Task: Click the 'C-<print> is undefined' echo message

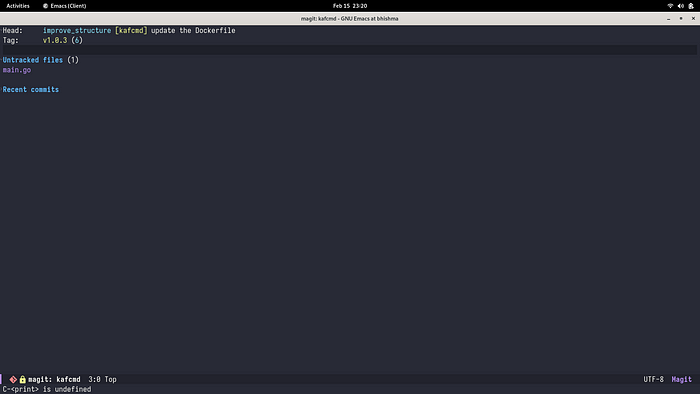Action: pos(47,389)
